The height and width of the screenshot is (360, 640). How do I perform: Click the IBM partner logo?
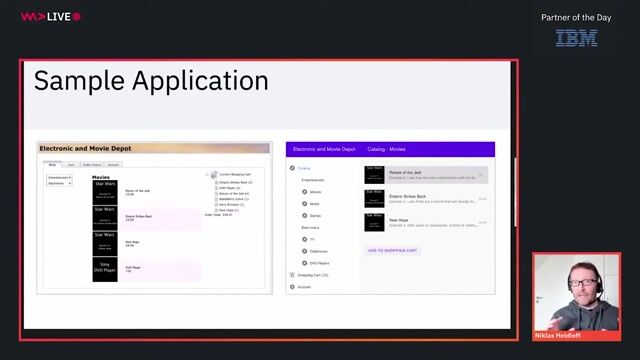(x=576, y=38)
